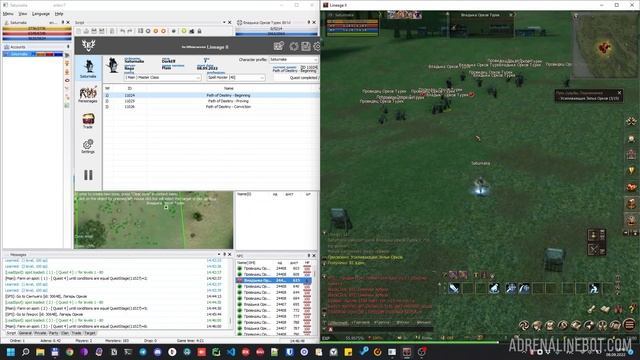This screenshot has height=360, width=640.
Task: Open the Settings gears icon in sidebar
Action: click(88, 146)
